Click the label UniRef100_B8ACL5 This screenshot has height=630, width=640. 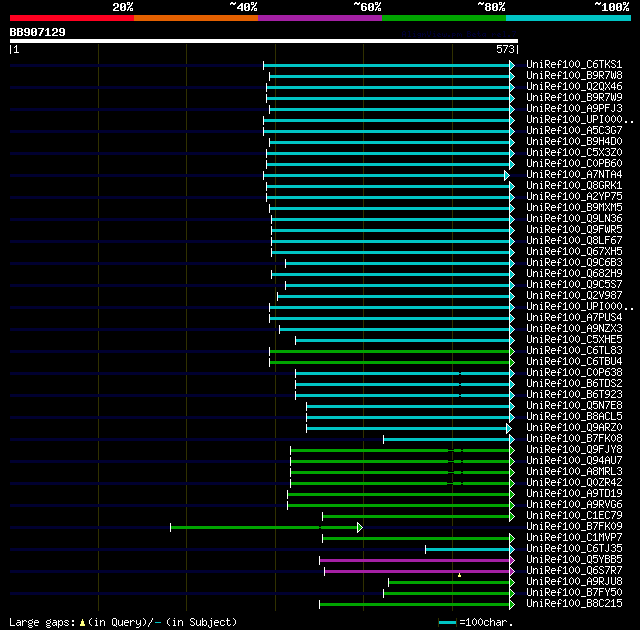pos(574,417)
